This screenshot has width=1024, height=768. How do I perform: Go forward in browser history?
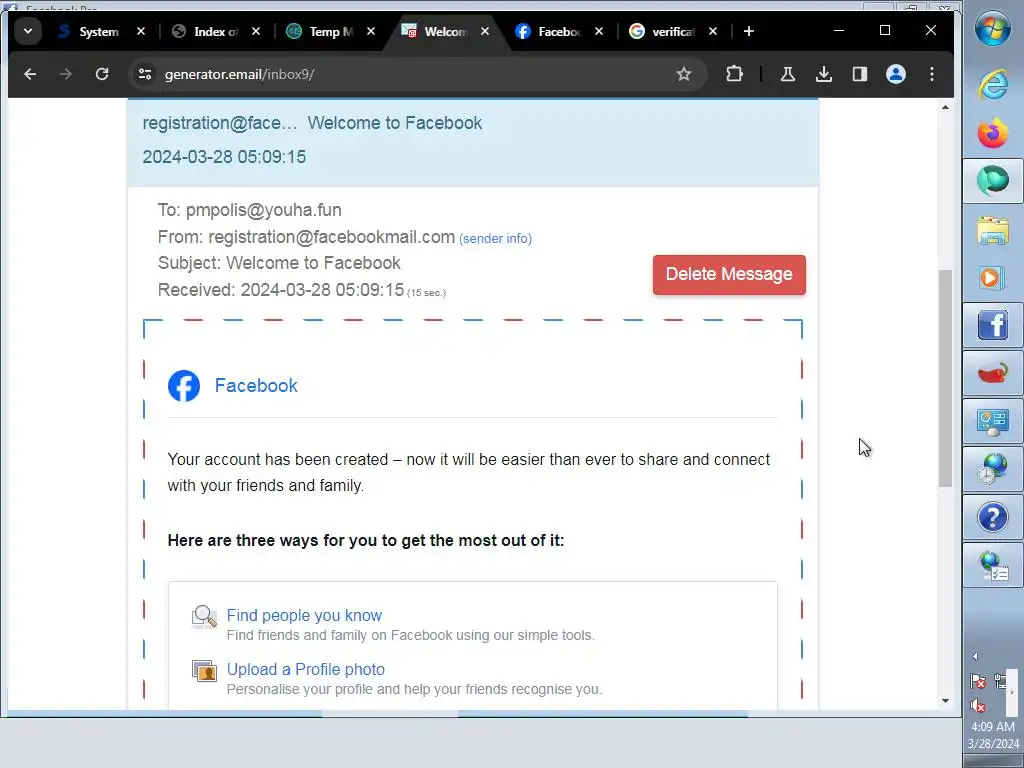click(x=65, y=74)
